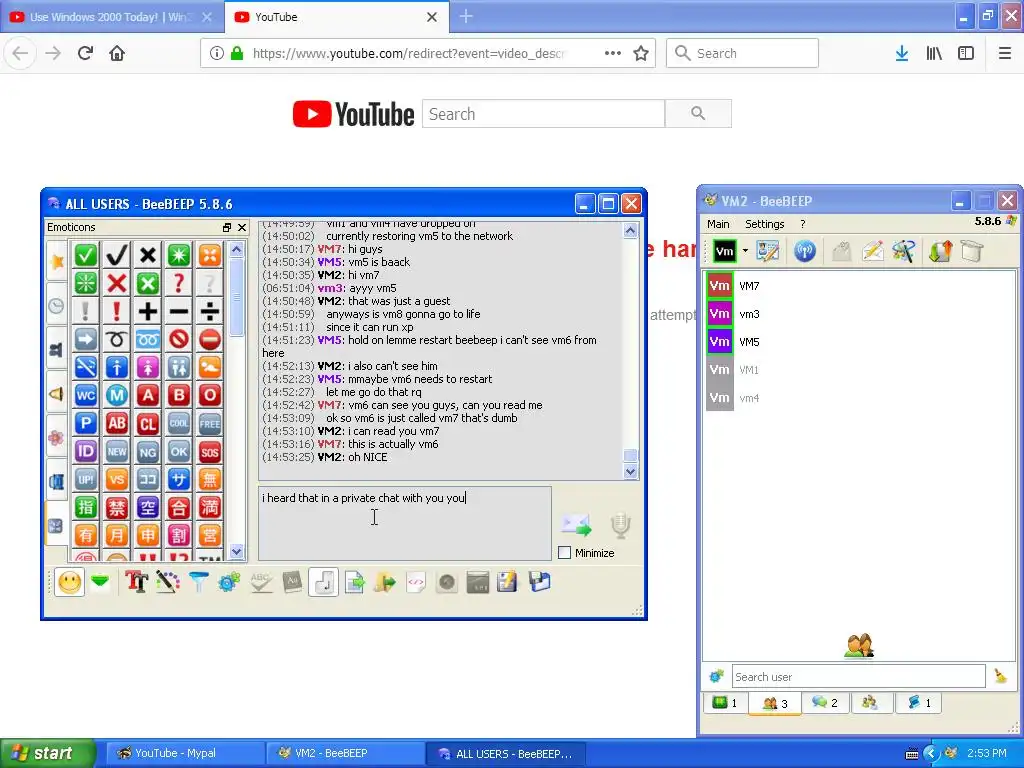This screenshot has width=1024, height=768.
Task: Switch to the flower emoticon category tab
Action: (x=57, y=437)
